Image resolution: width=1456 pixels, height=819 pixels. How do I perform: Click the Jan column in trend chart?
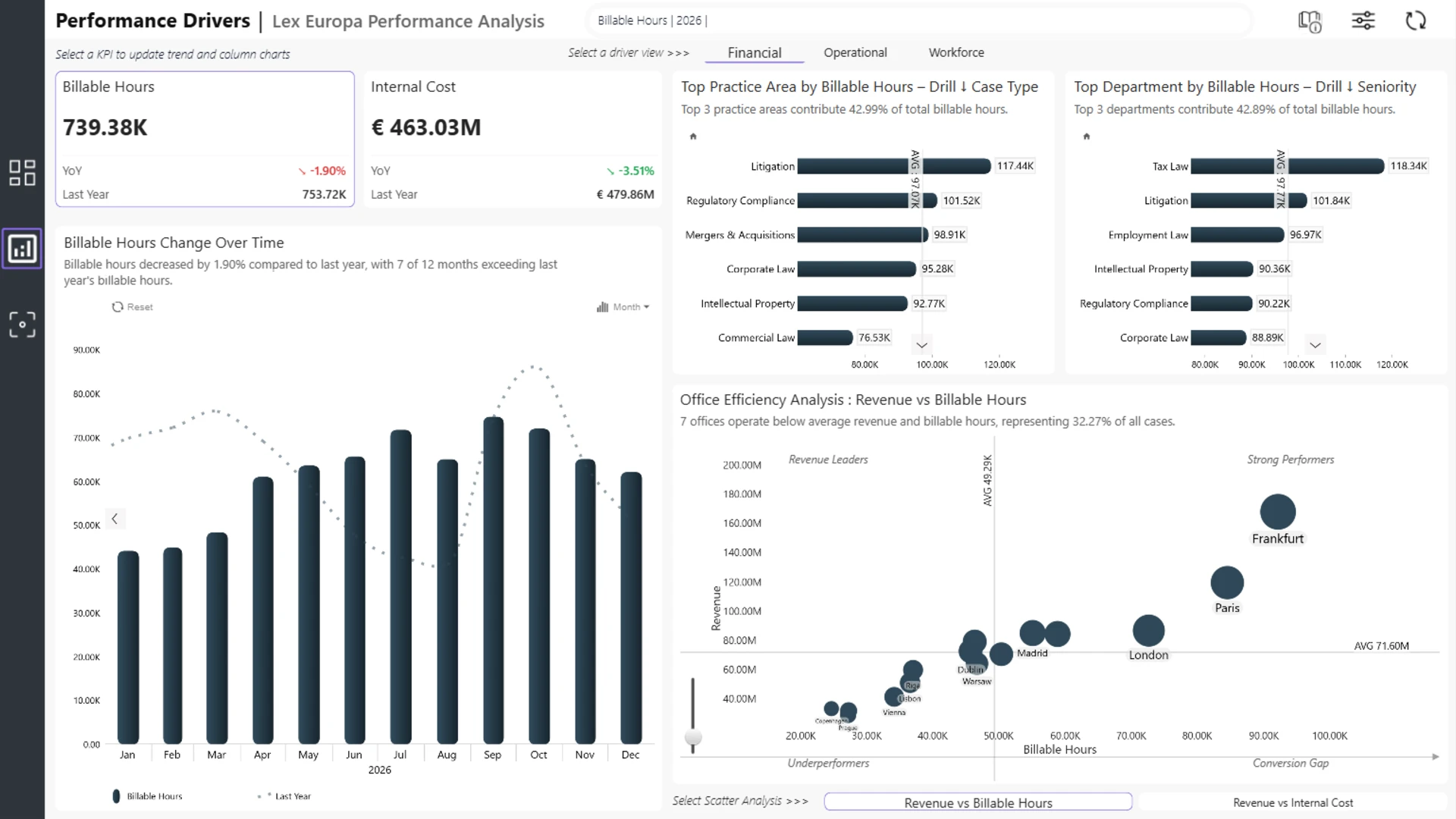point(128,647)
